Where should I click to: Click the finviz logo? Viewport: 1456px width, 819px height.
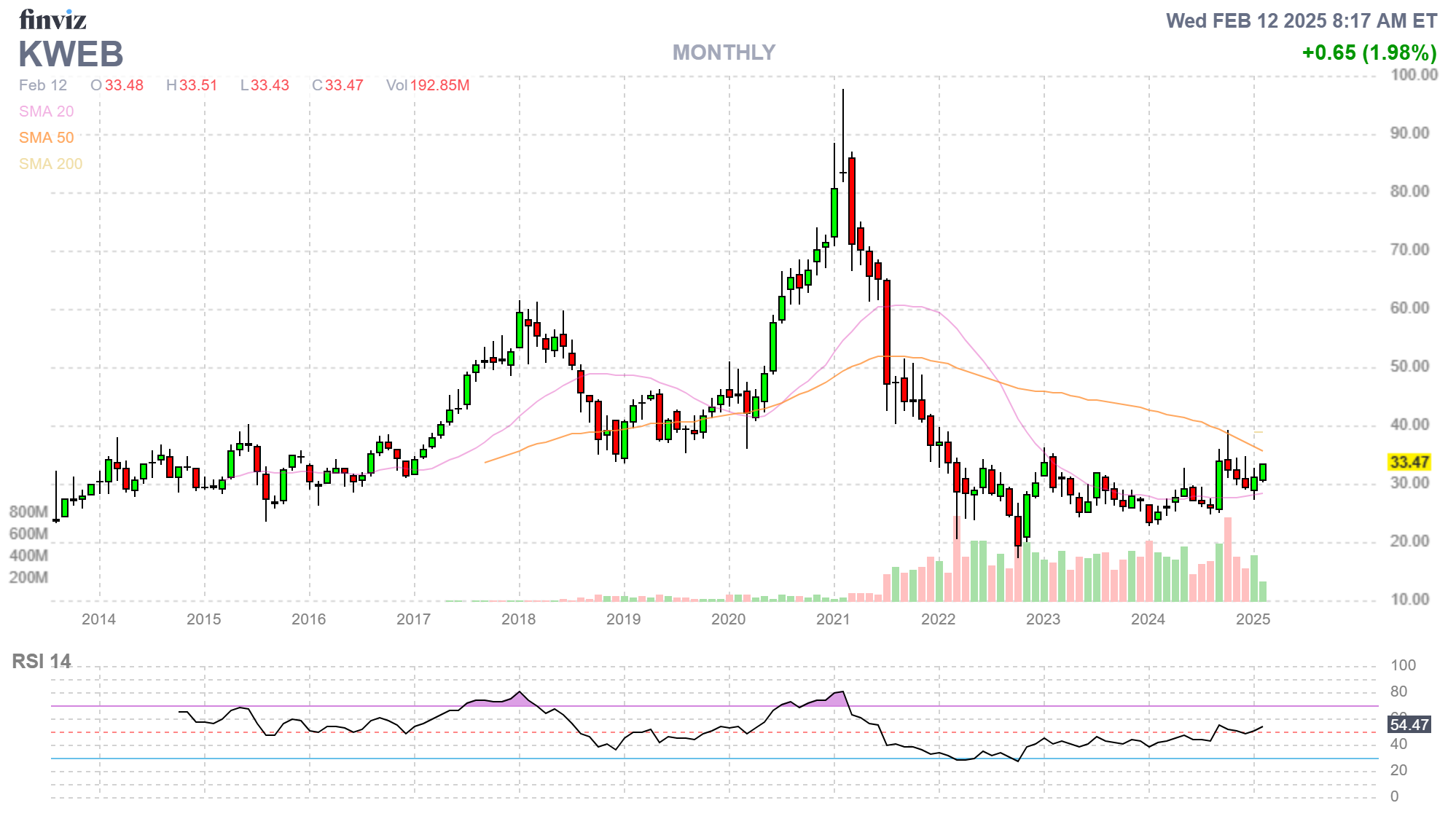pyautogui.click(x=52, y=20)
